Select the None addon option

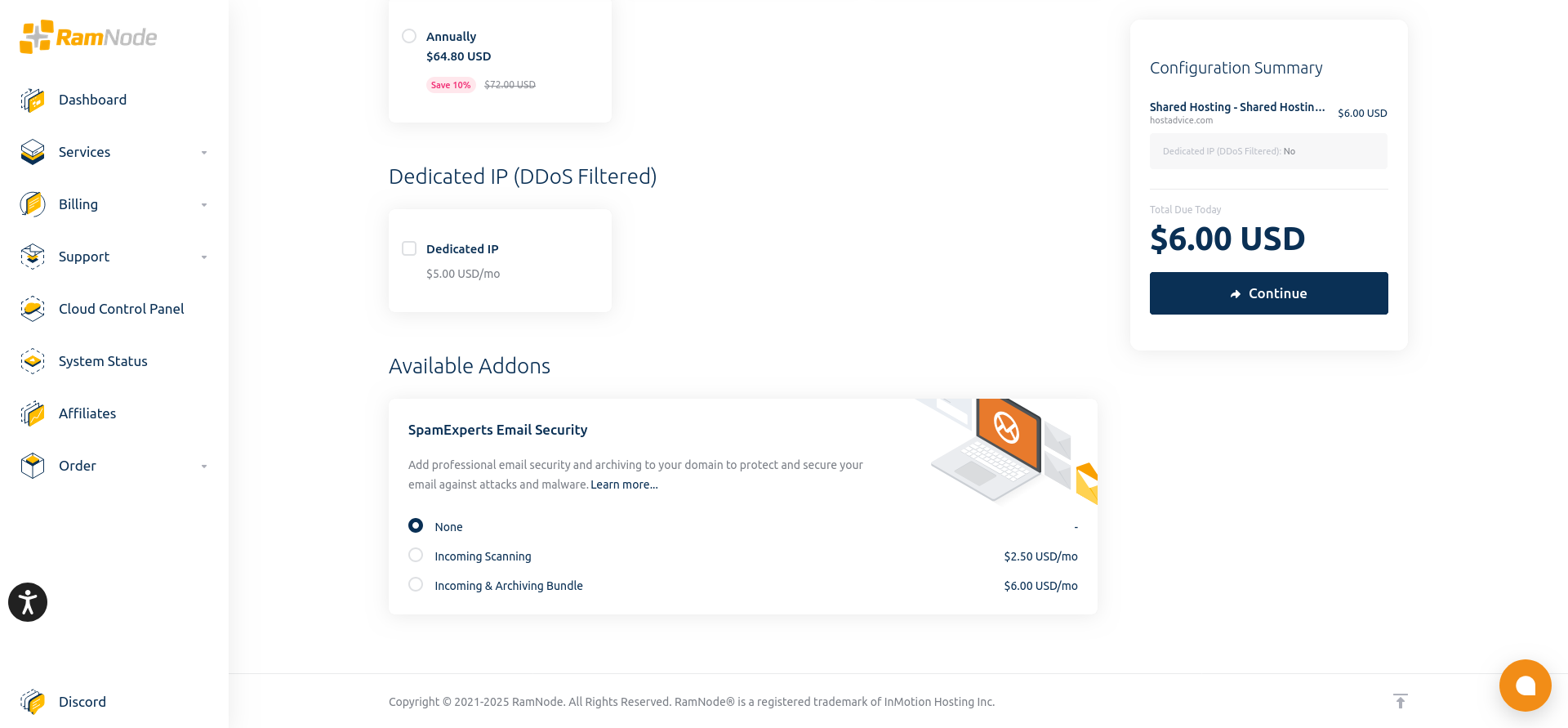point(416,525)
